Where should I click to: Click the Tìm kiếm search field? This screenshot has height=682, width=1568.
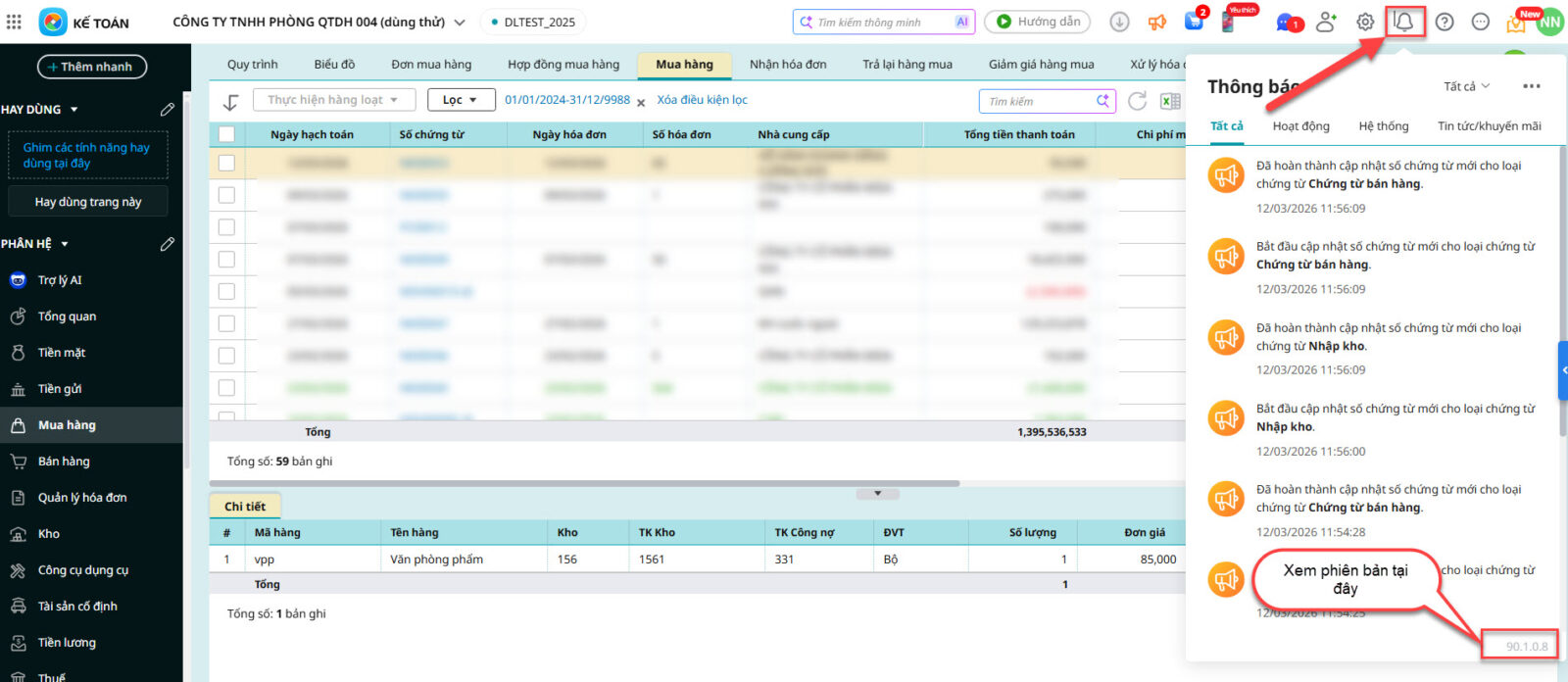pyautogui.click(x=1039, y=101)
